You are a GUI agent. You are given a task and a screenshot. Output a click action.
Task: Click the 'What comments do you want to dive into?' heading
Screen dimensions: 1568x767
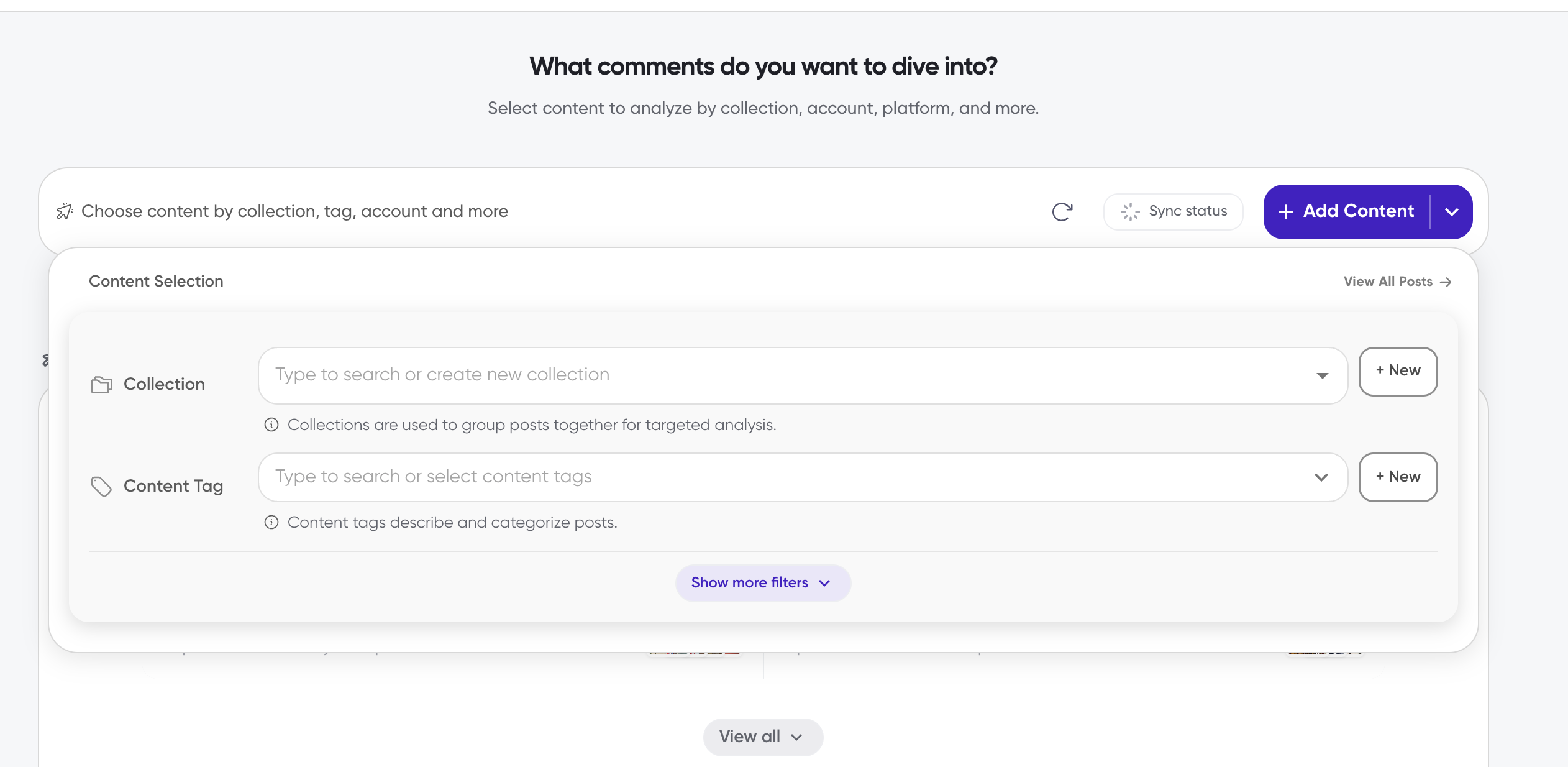763,67
